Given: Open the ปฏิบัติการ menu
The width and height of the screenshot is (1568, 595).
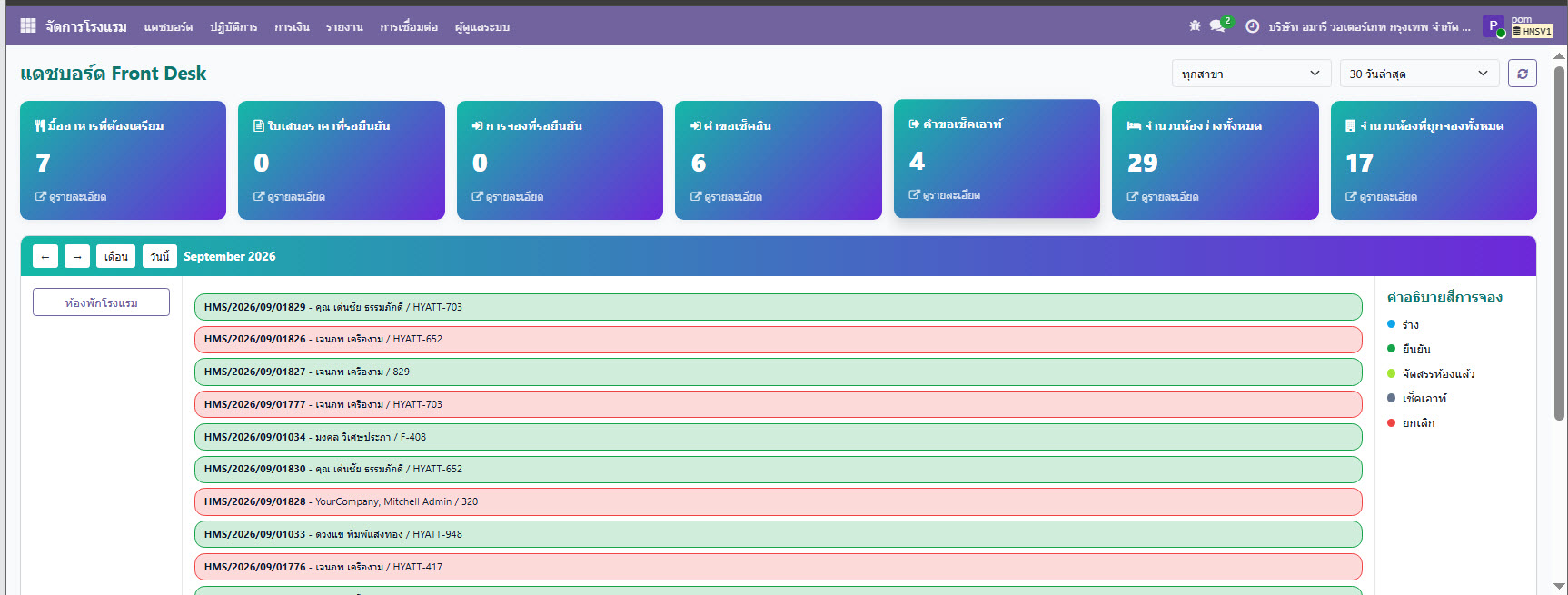Looking at the screenshot, I should pyautogui.click(x=233, y=27).
